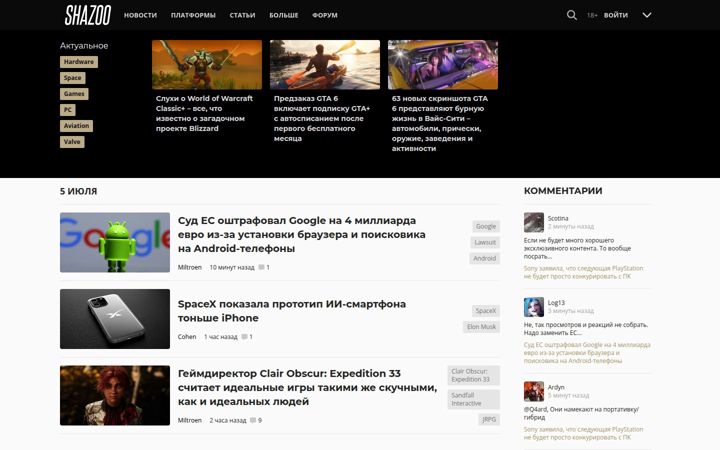
Task: Select the Aviation tag
Action: 76,126
